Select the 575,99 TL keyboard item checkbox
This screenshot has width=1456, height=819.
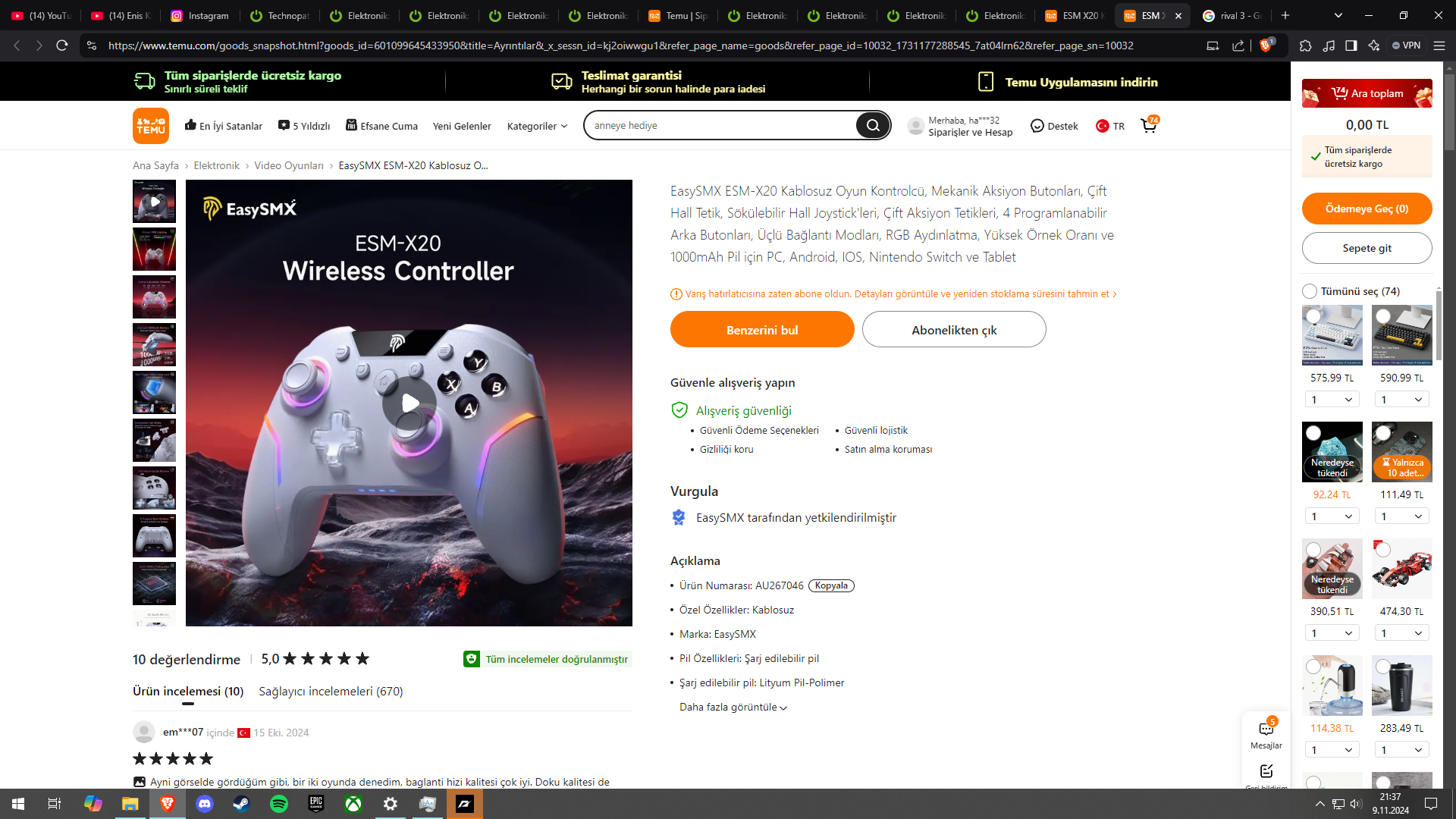tap(1313, 316)
